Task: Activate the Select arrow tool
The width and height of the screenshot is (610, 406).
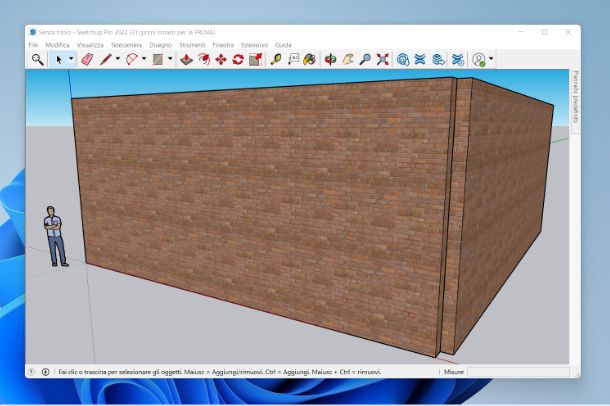Action: [59, 60]
